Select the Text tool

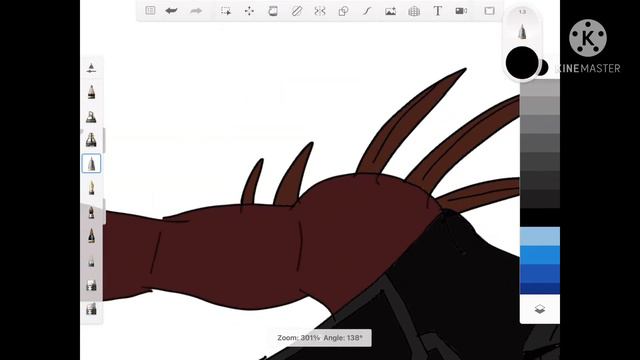438,11
